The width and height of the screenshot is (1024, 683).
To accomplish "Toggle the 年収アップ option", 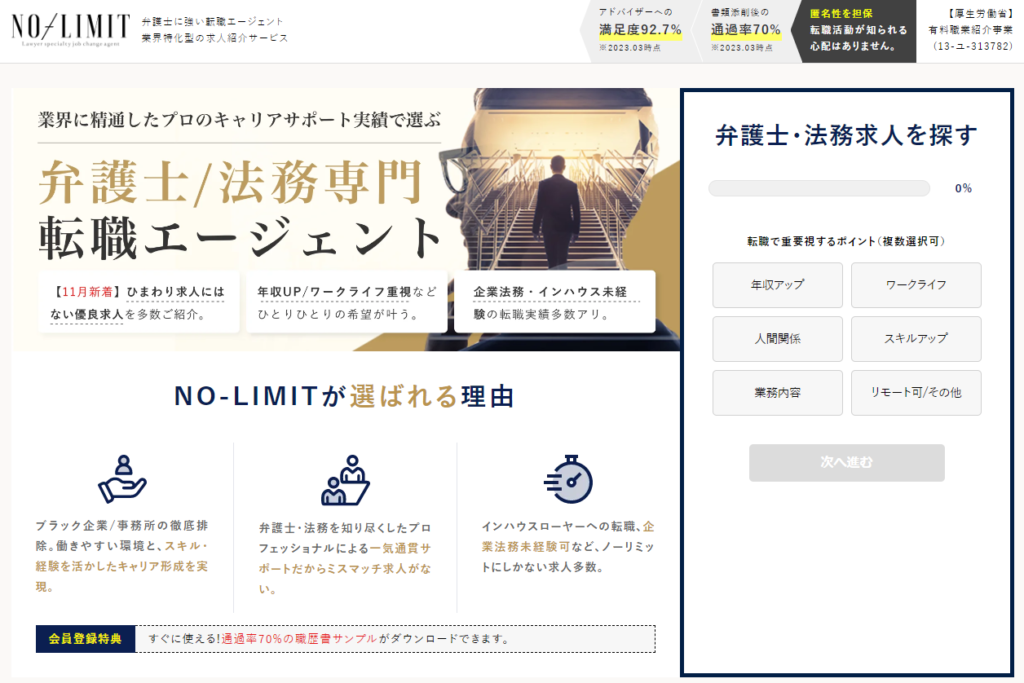I will tap(777, 285).
